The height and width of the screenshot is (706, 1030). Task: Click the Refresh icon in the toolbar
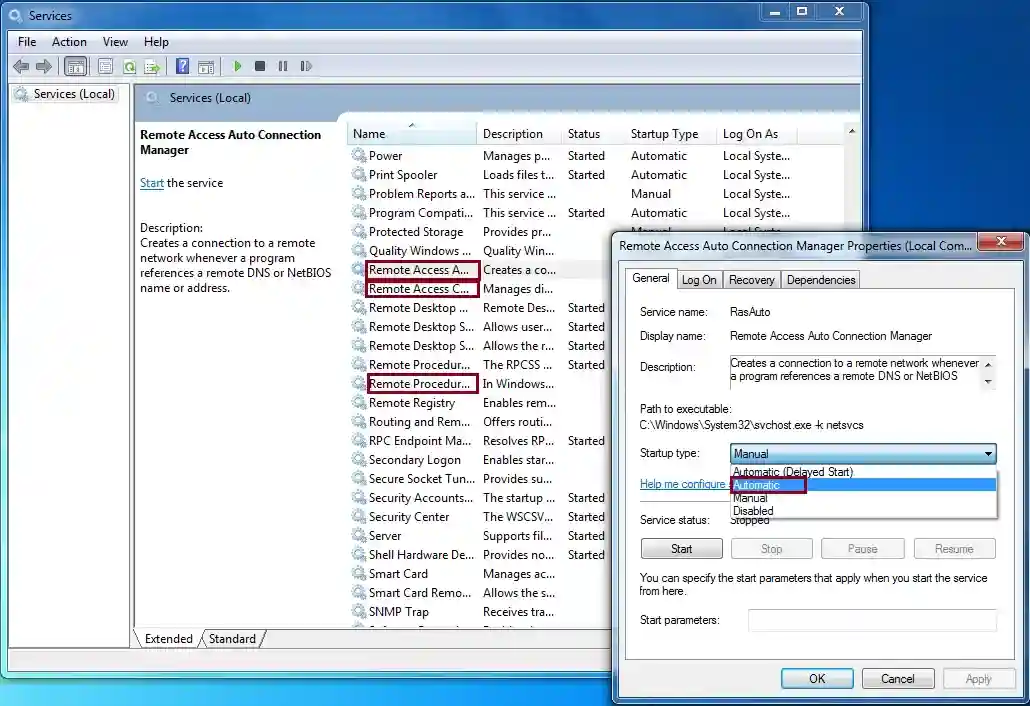tap(129, 66)
